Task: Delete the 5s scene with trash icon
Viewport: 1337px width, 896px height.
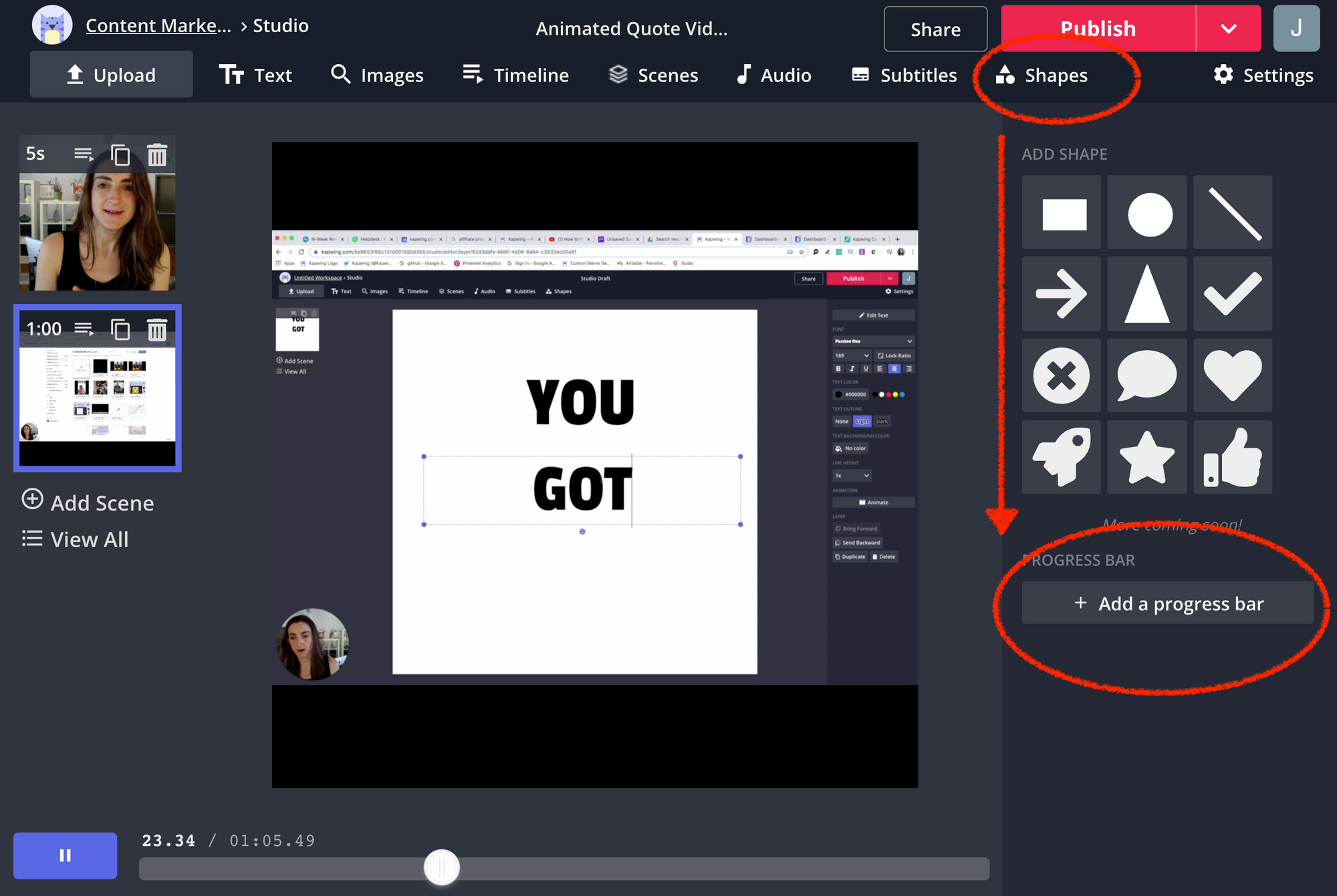Action: click(157, 155)
